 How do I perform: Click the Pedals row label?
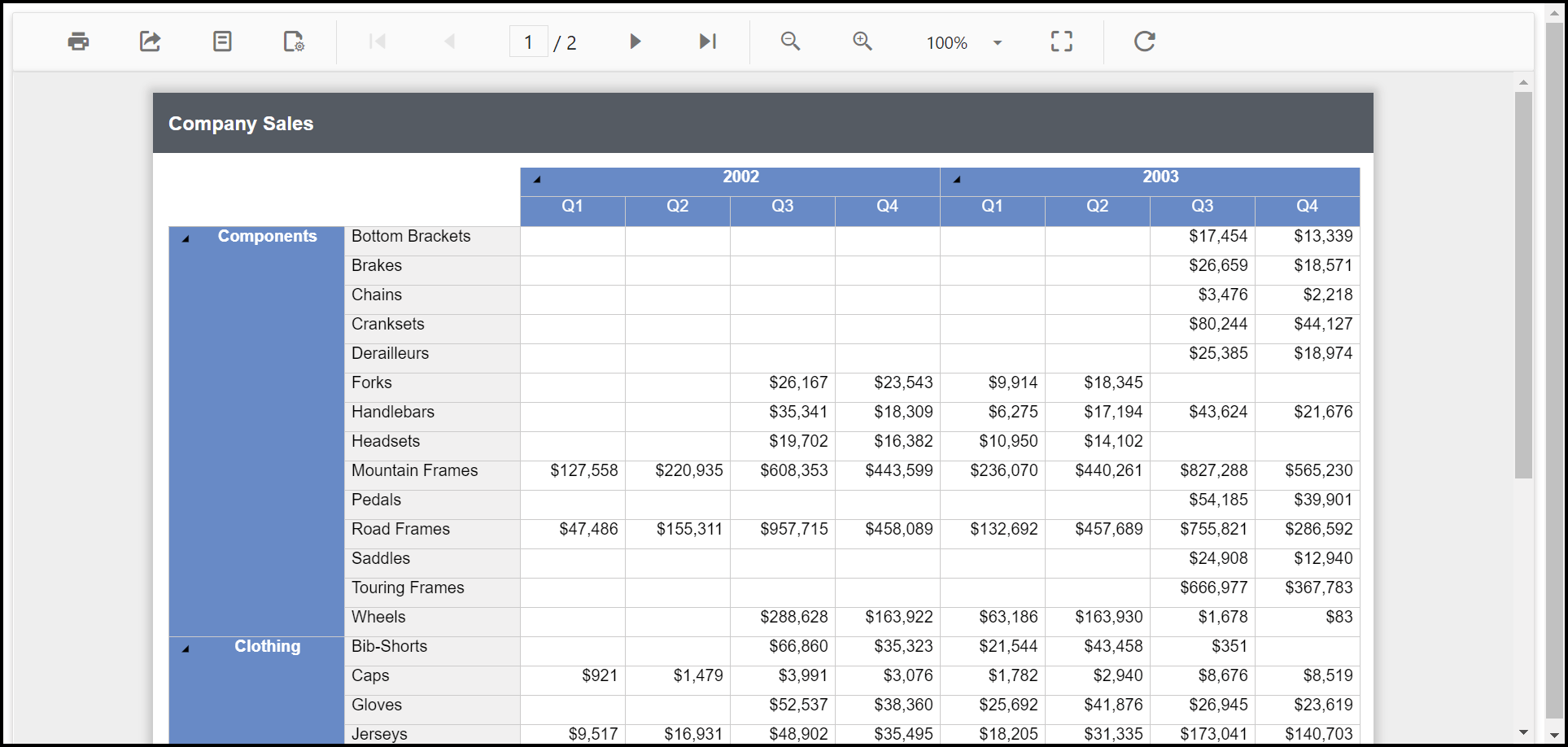point(376,500)
